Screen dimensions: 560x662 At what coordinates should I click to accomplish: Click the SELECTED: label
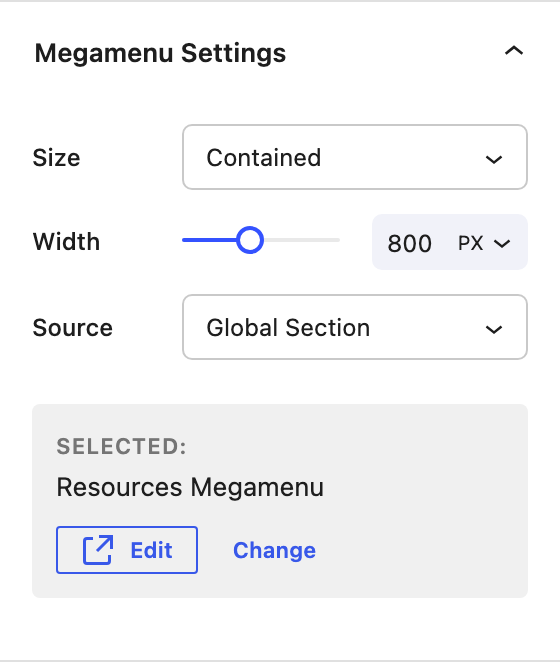point(122,446)
